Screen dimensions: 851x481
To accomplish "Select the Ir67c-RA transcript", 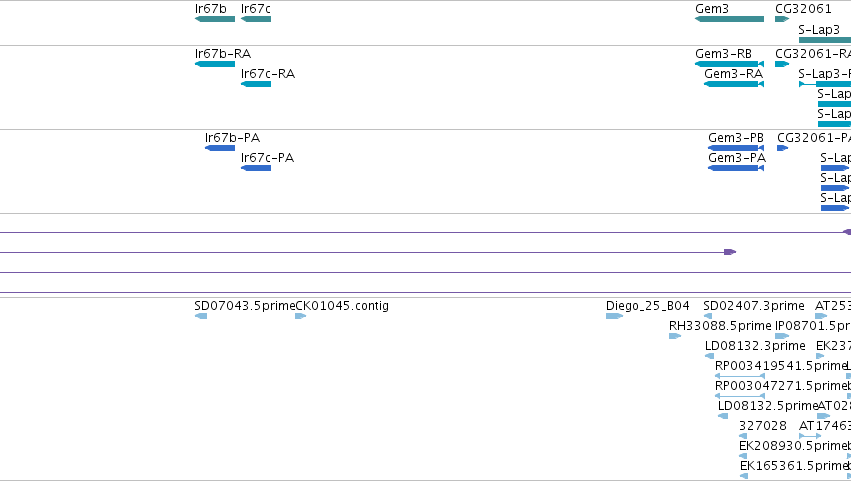I will point(256,84).
